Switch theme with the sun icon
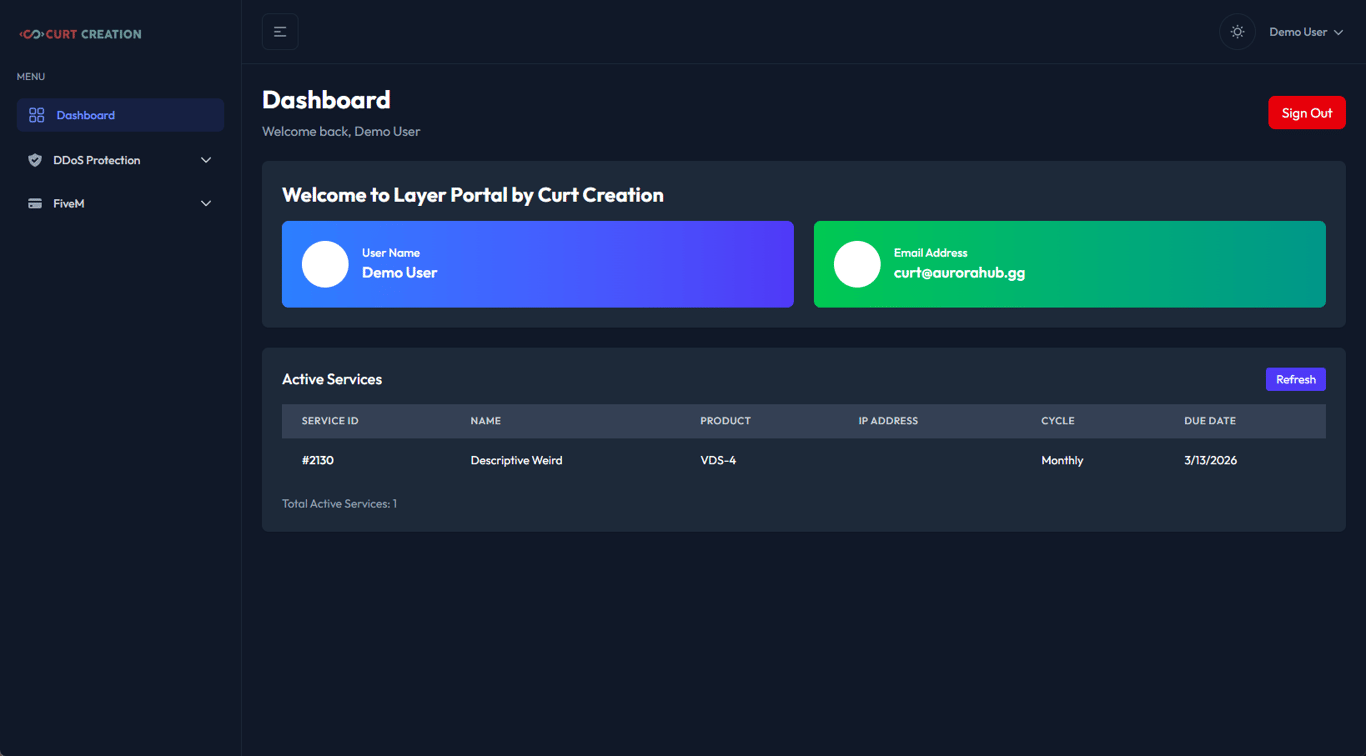 tap(1237, 32)
